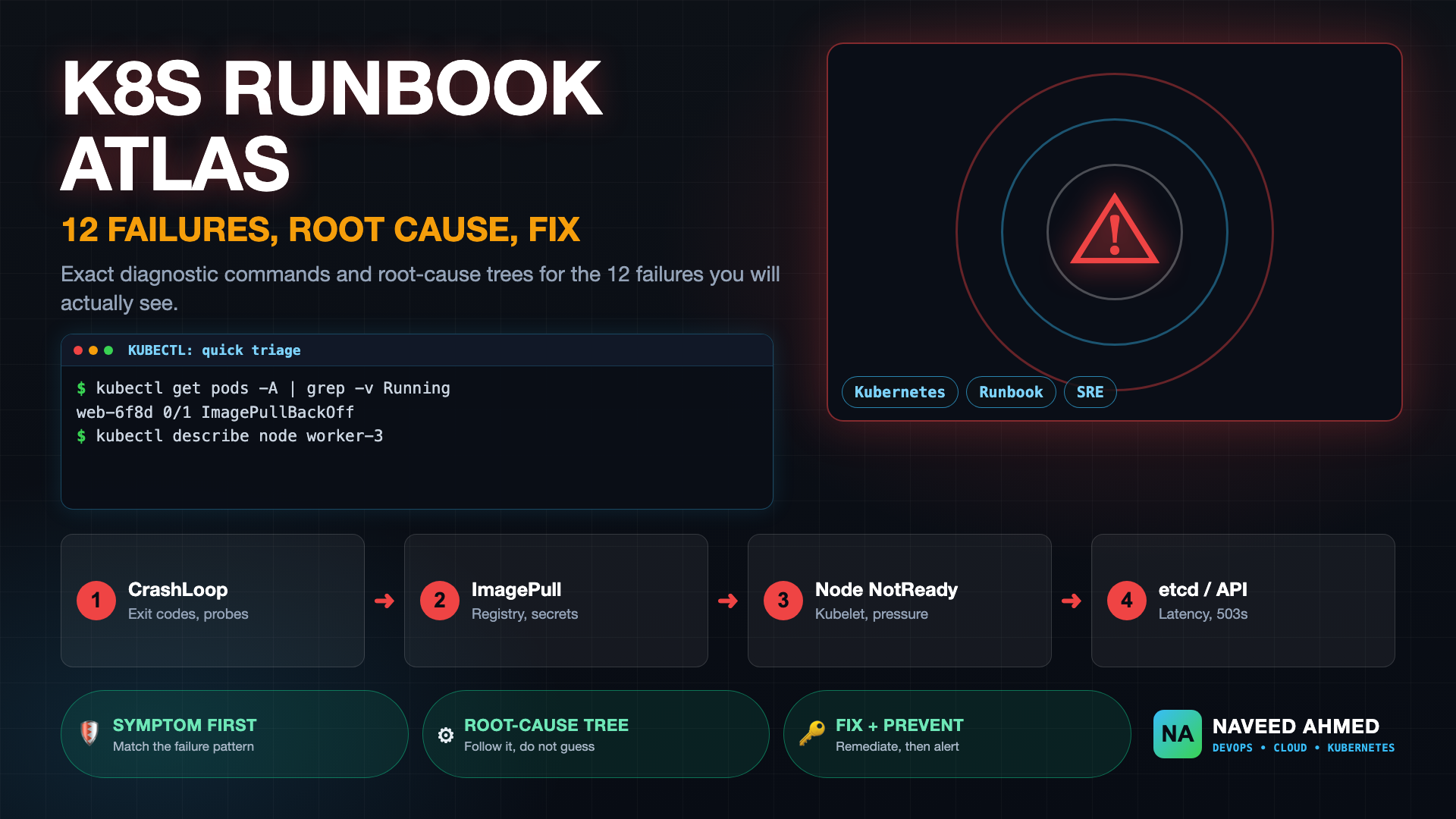Click the green terminal window dot
1456x819 pixels.
(108, 350)
